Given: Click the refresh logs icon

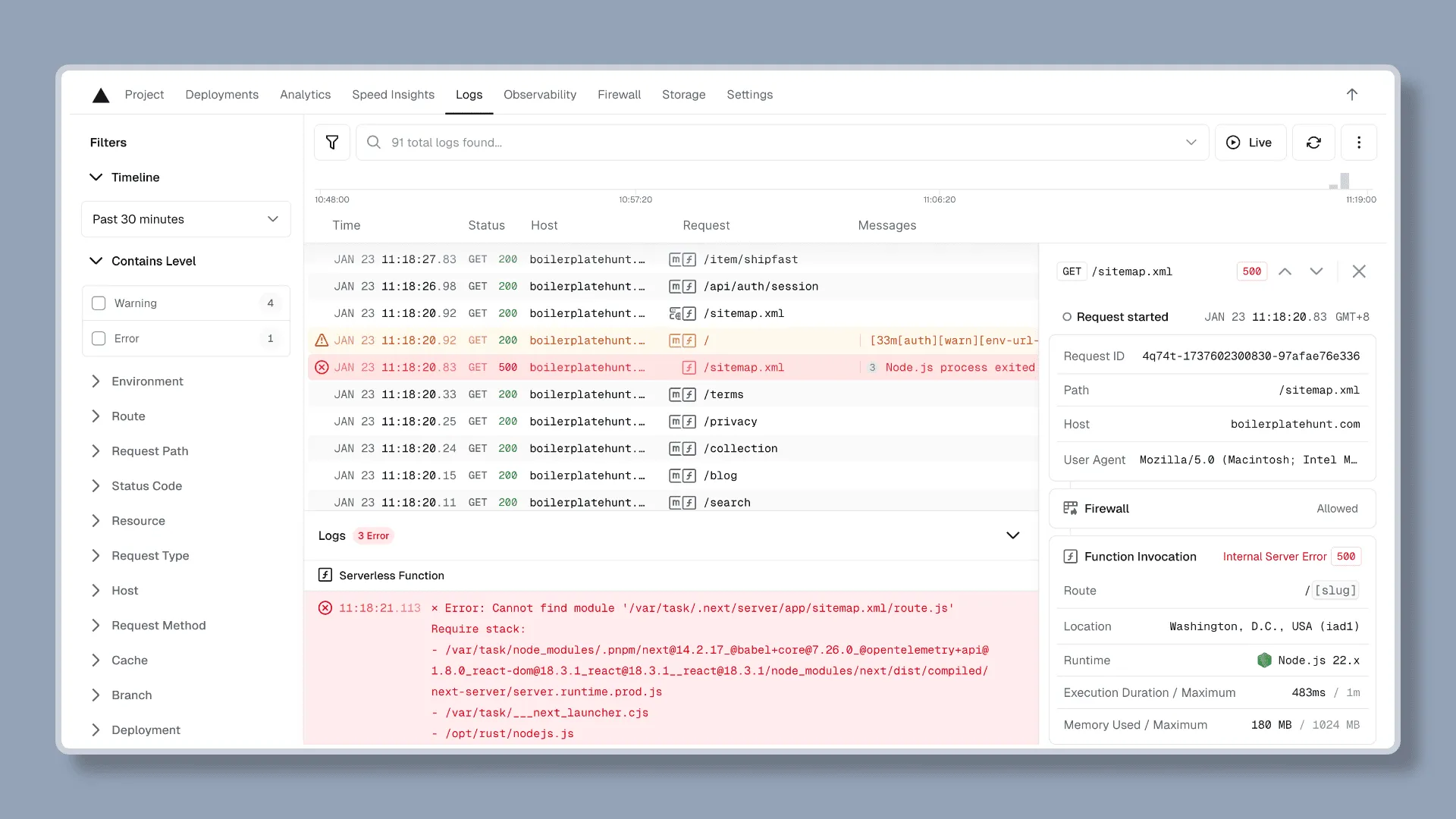Looking at the screenshot, I should tap(1313, 143).
